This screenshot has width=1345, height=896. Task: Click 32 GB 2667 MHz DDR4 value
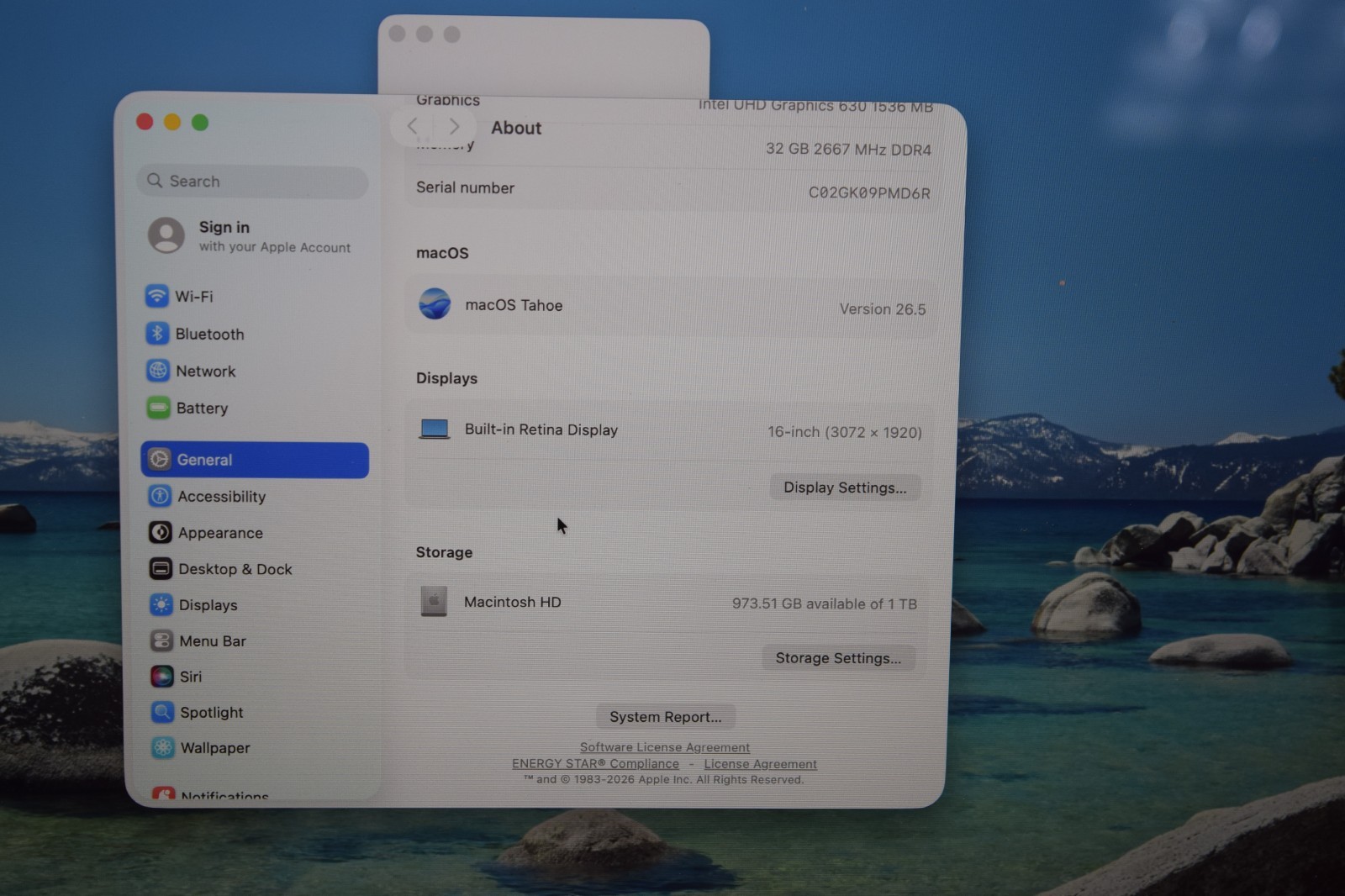(x=848, y=149)
